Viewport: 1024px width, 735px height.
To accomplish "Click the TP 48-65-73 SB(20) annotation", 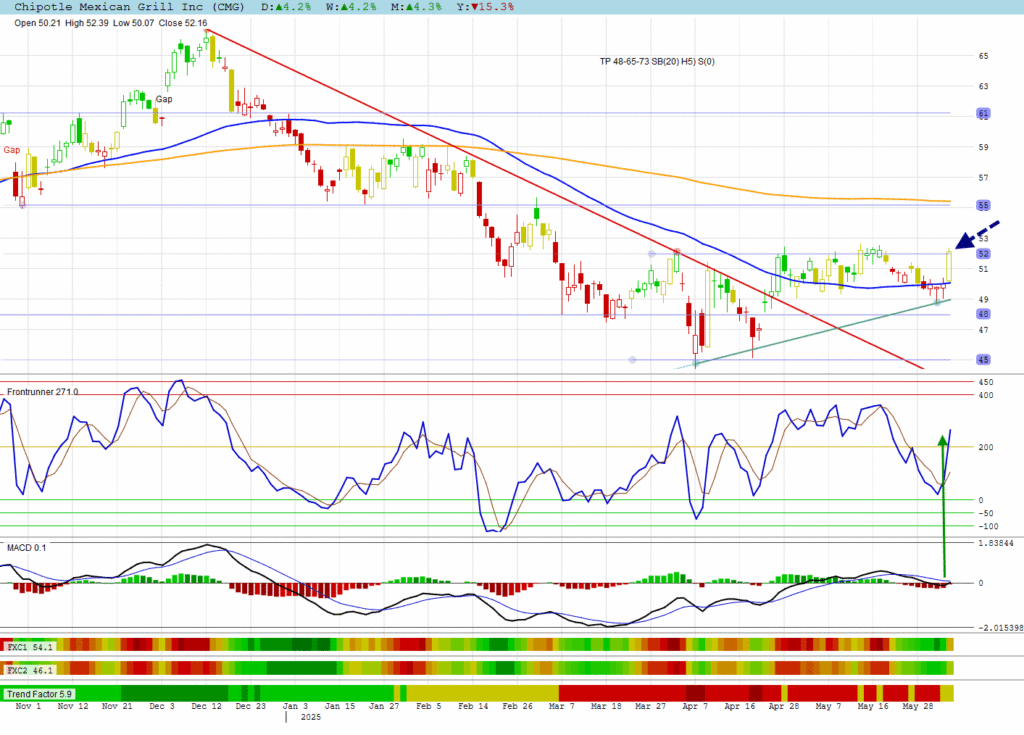I will pos(657,61).
